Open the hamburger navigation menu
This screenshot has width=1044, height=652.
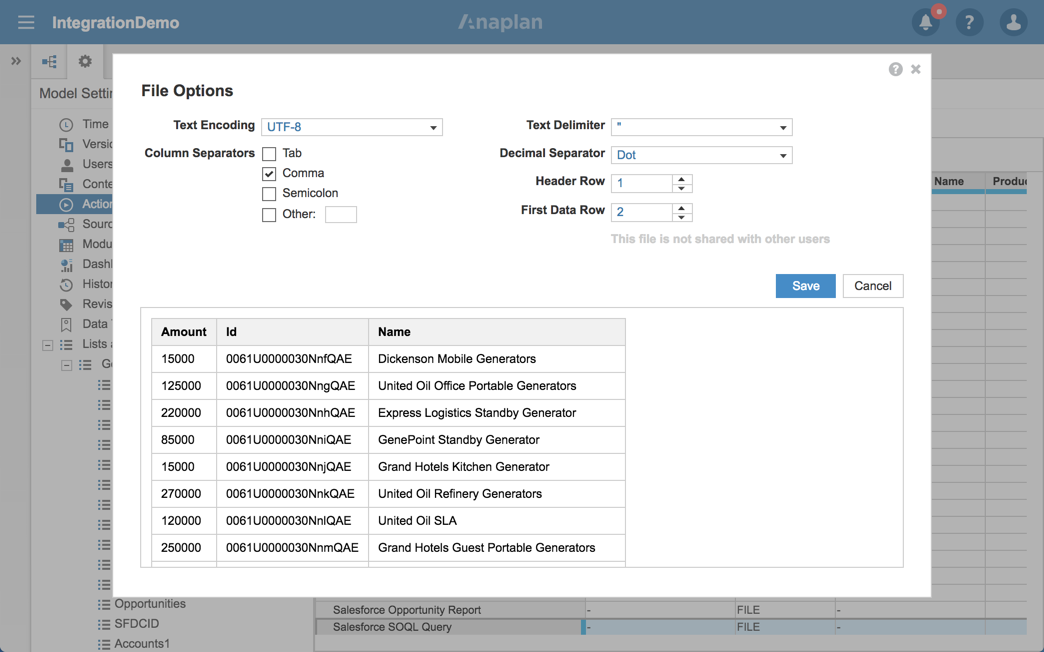(26, 23)
